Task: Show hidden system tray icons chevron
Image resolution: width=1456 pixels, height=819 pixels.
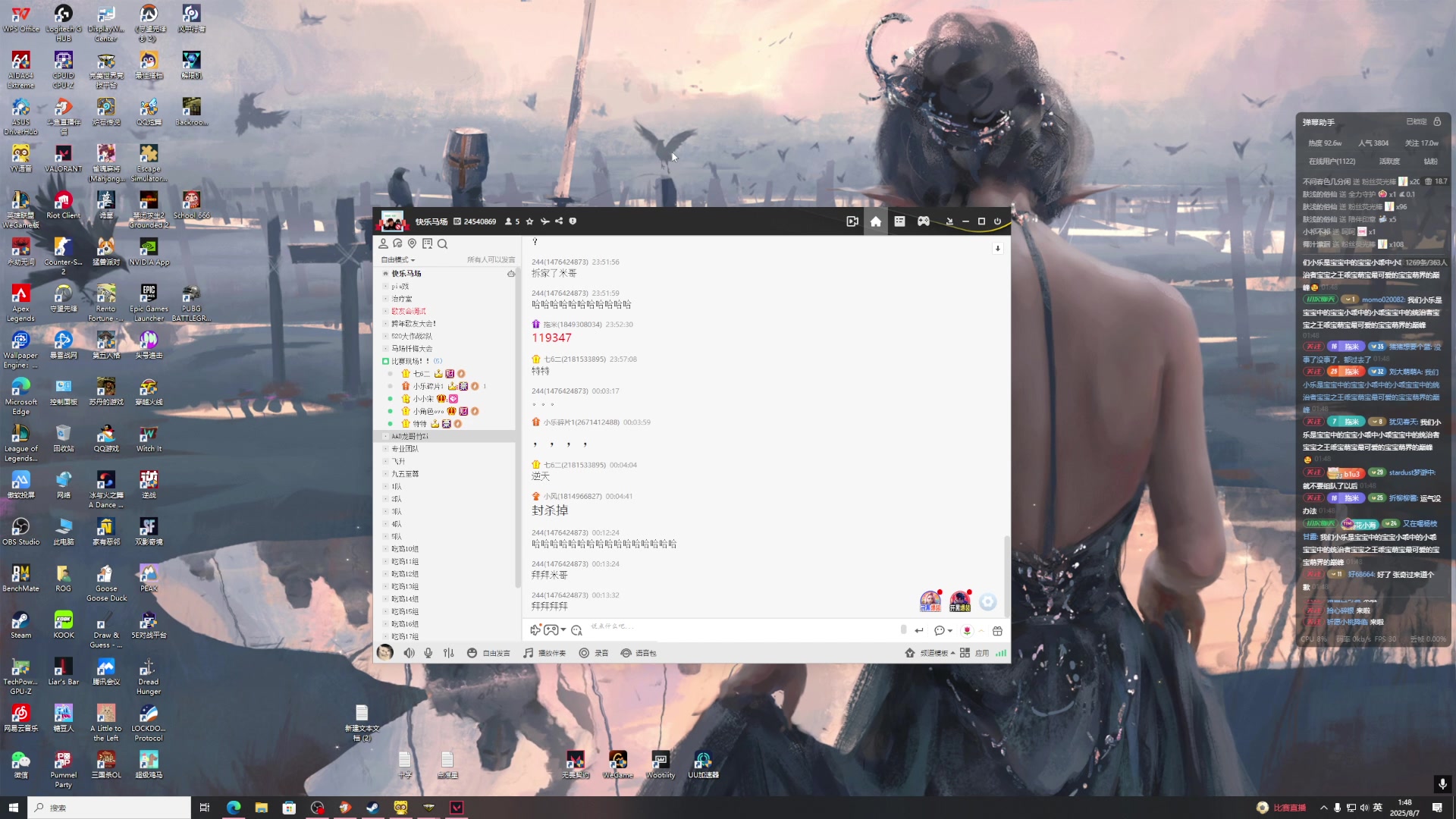Action: [x=1323, y=808]
